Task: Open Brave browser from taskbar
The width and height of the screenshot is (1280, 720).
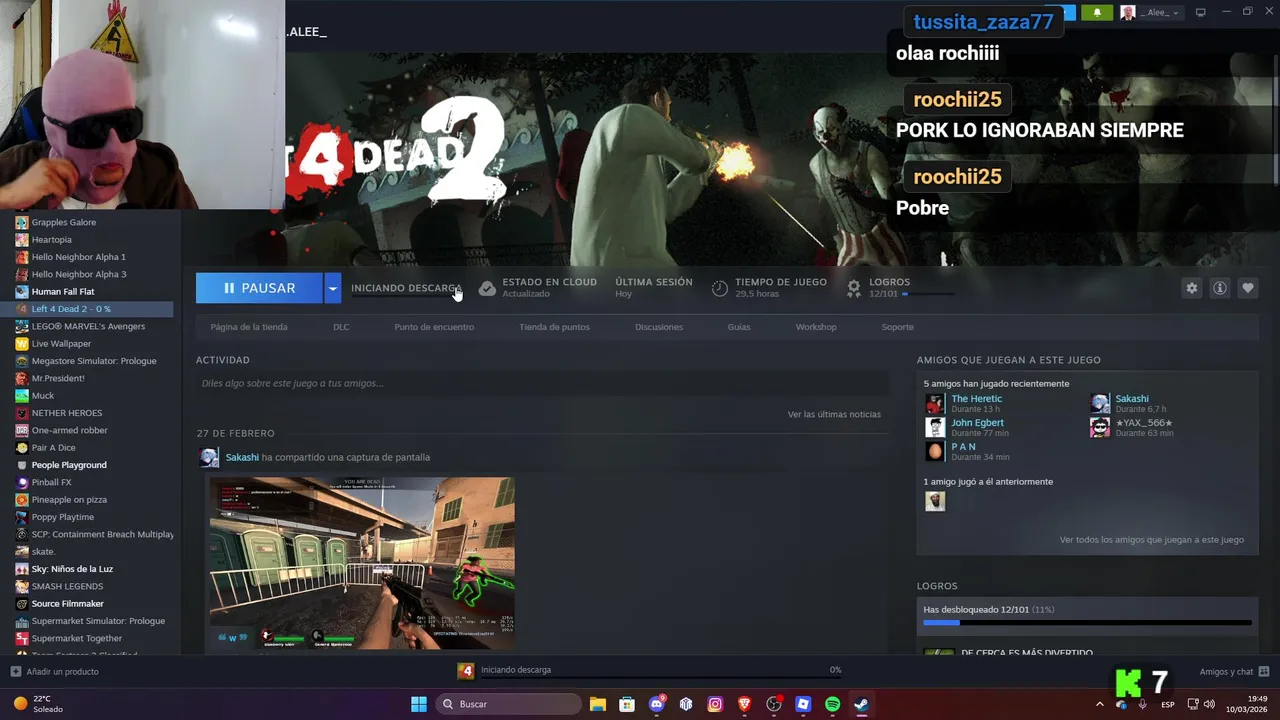Action: click(744, 704)
